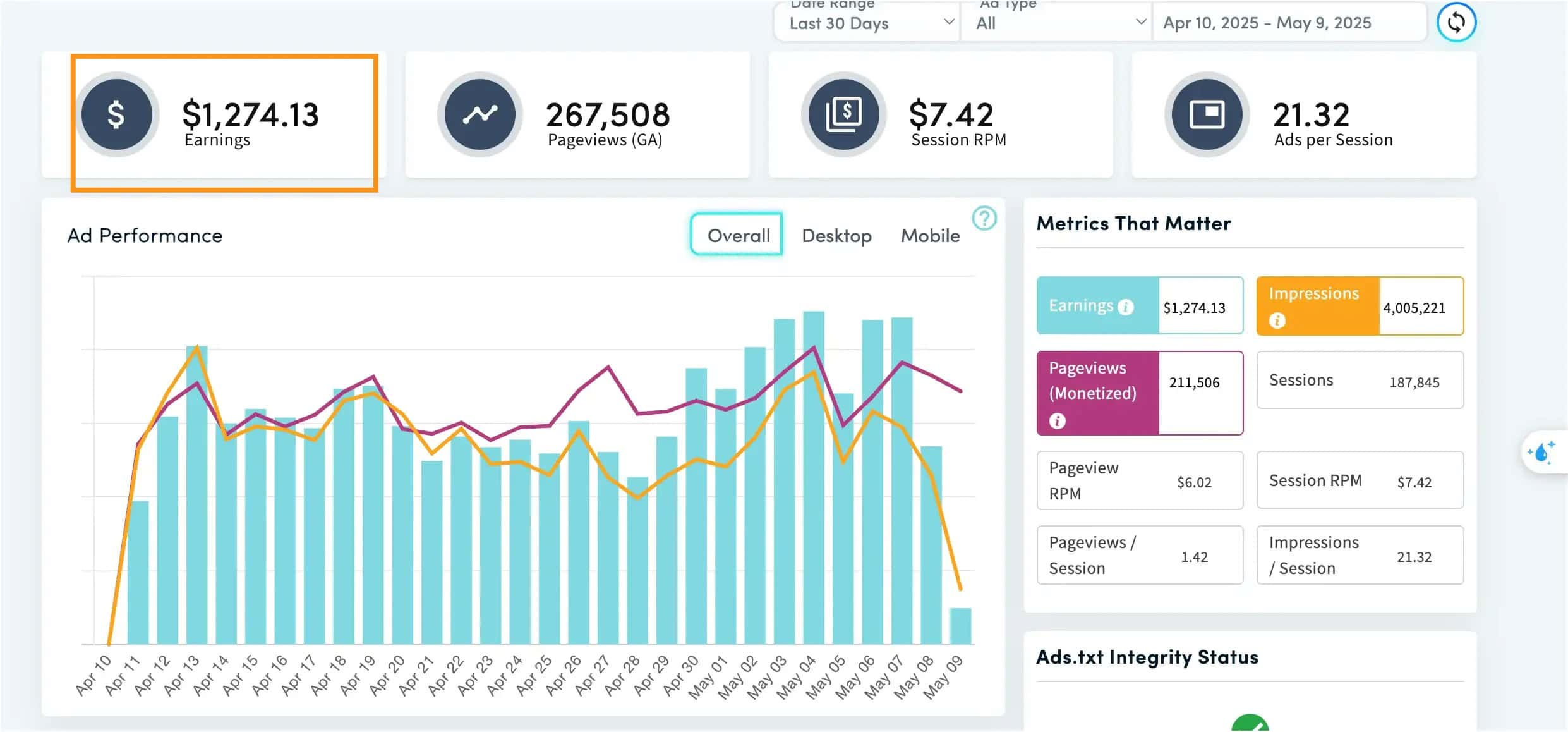The image size is (1568, 732).
Task: Click the 187,845 sessions value
Action: coord(1414,382)
